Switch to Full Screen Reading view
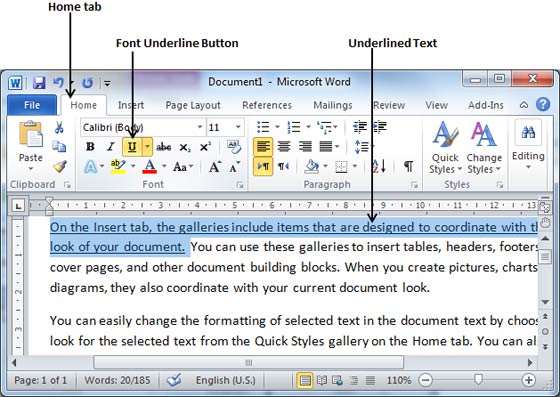 (x=321, y=381)
